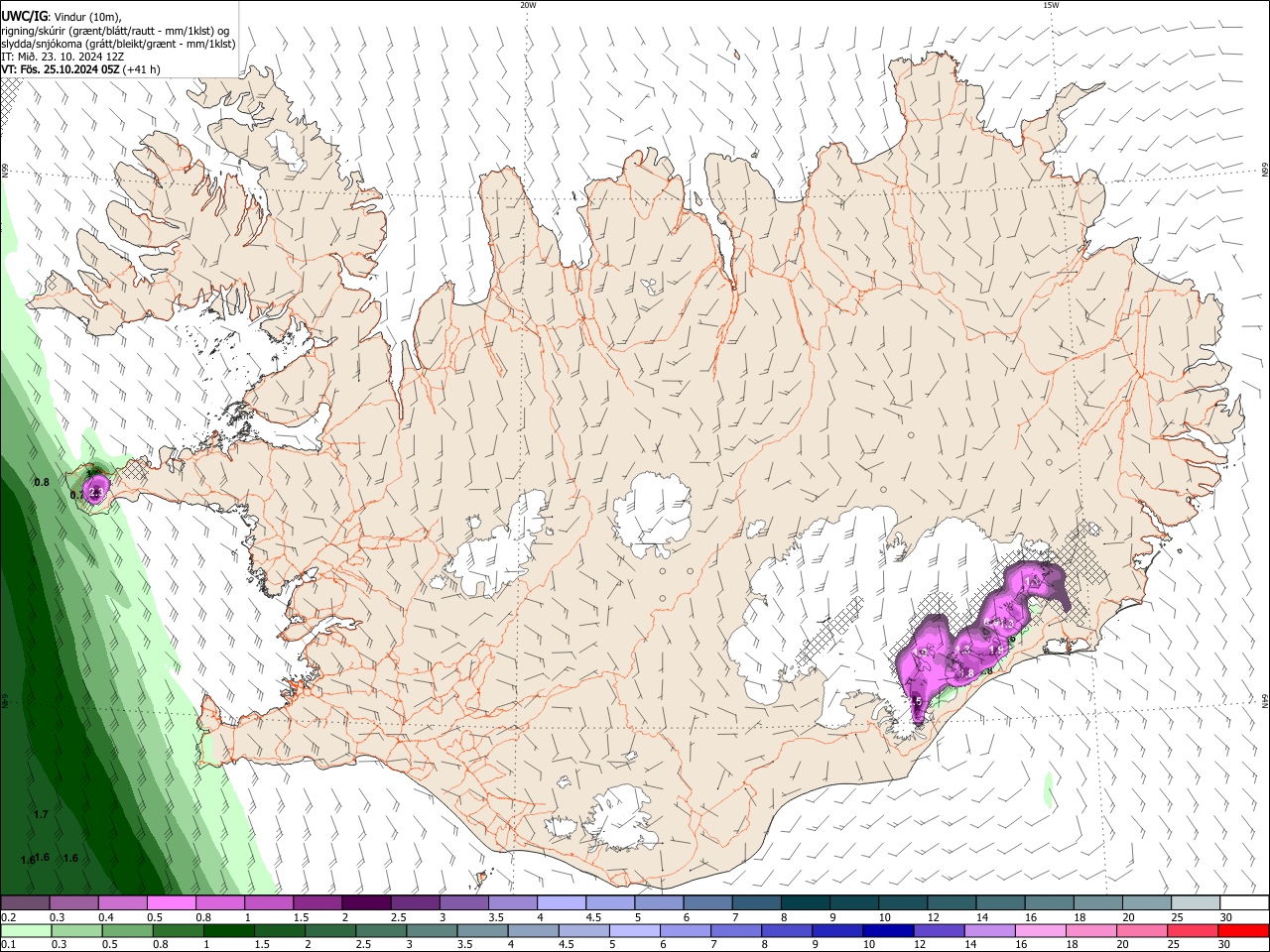Select the dusky purple 0.2 swatch in upper scale

25,903
